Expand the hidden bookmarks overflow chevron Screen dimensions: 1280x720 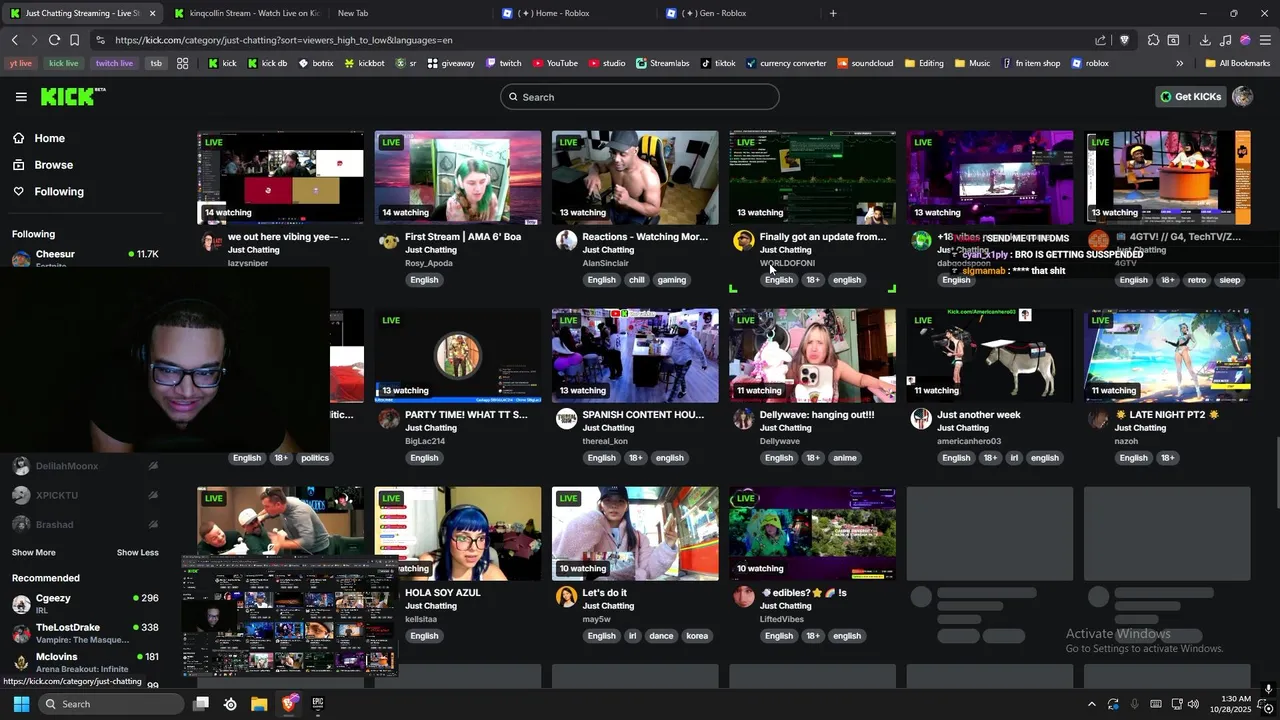pos(1179,63)
